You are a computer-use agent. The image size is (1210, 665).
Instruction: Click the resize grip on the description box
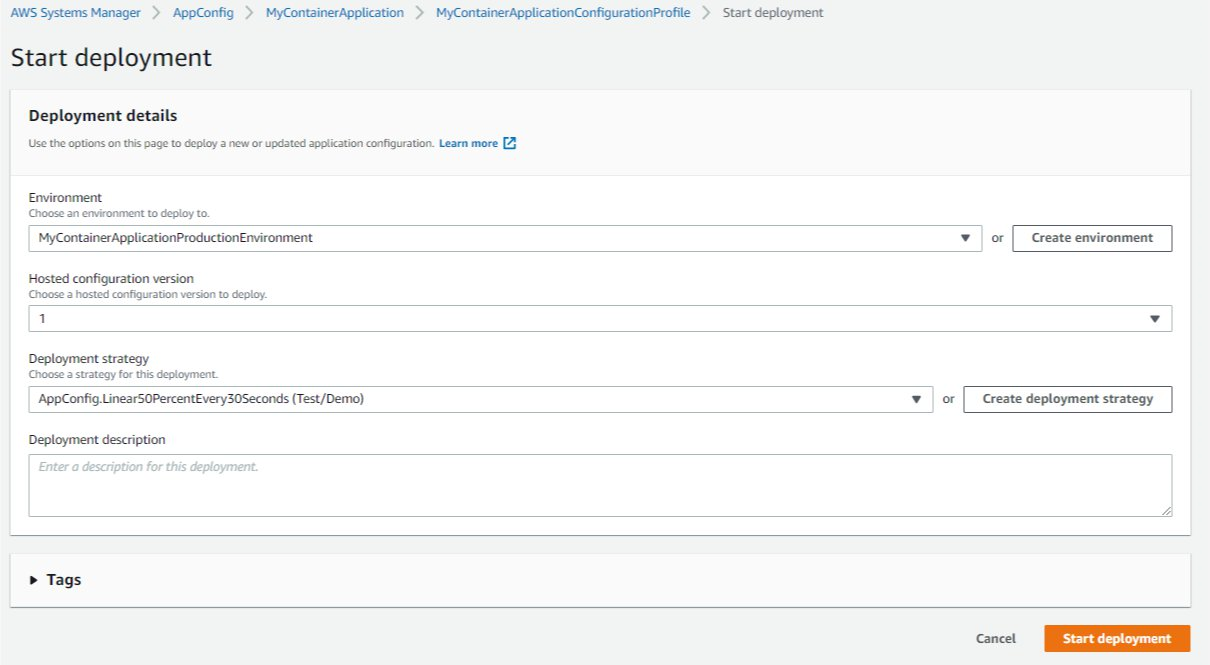tap(1167, 512)
